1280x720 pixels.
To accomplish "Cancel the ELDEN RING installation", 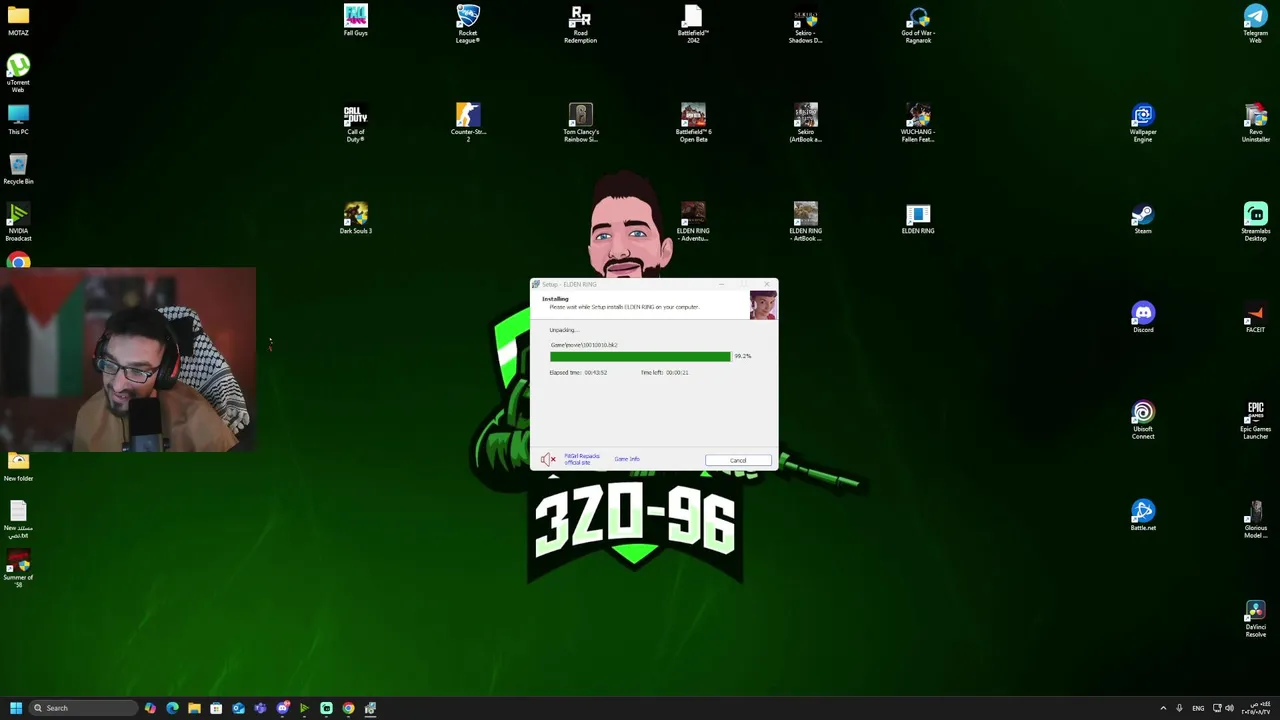I will 738,460.
